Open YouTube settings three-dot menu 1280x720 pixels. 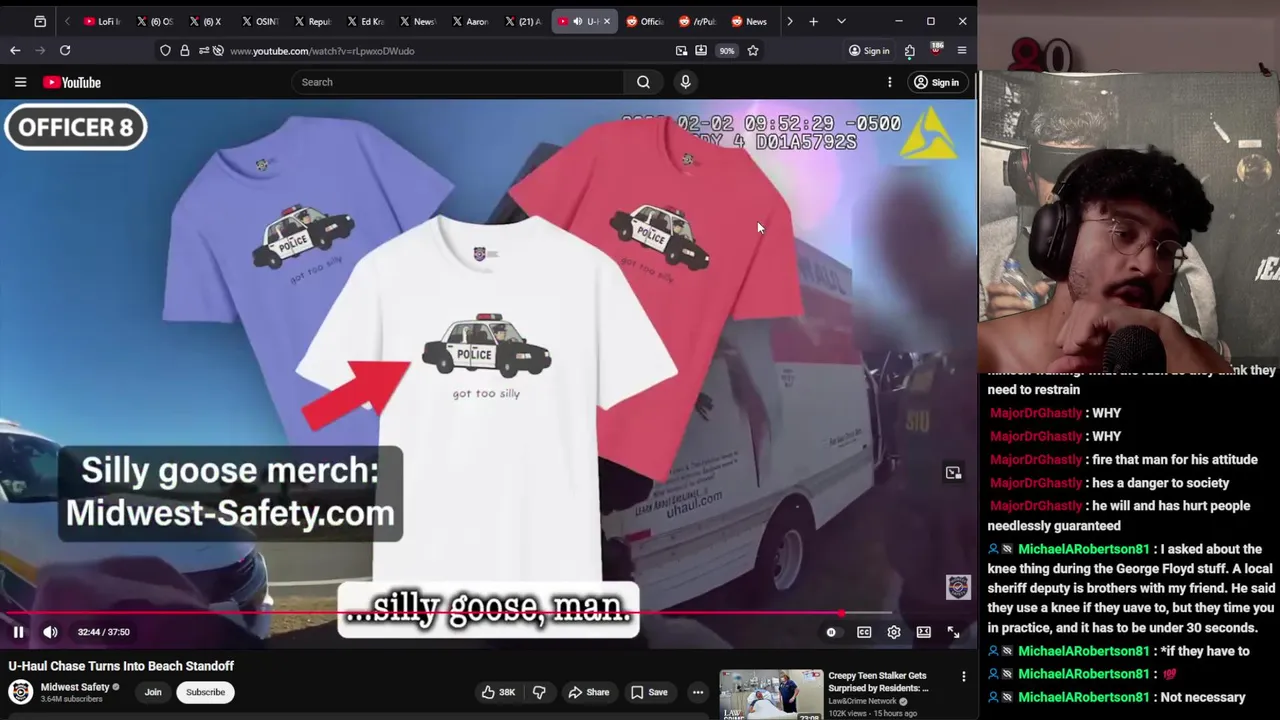coord(889,82)
